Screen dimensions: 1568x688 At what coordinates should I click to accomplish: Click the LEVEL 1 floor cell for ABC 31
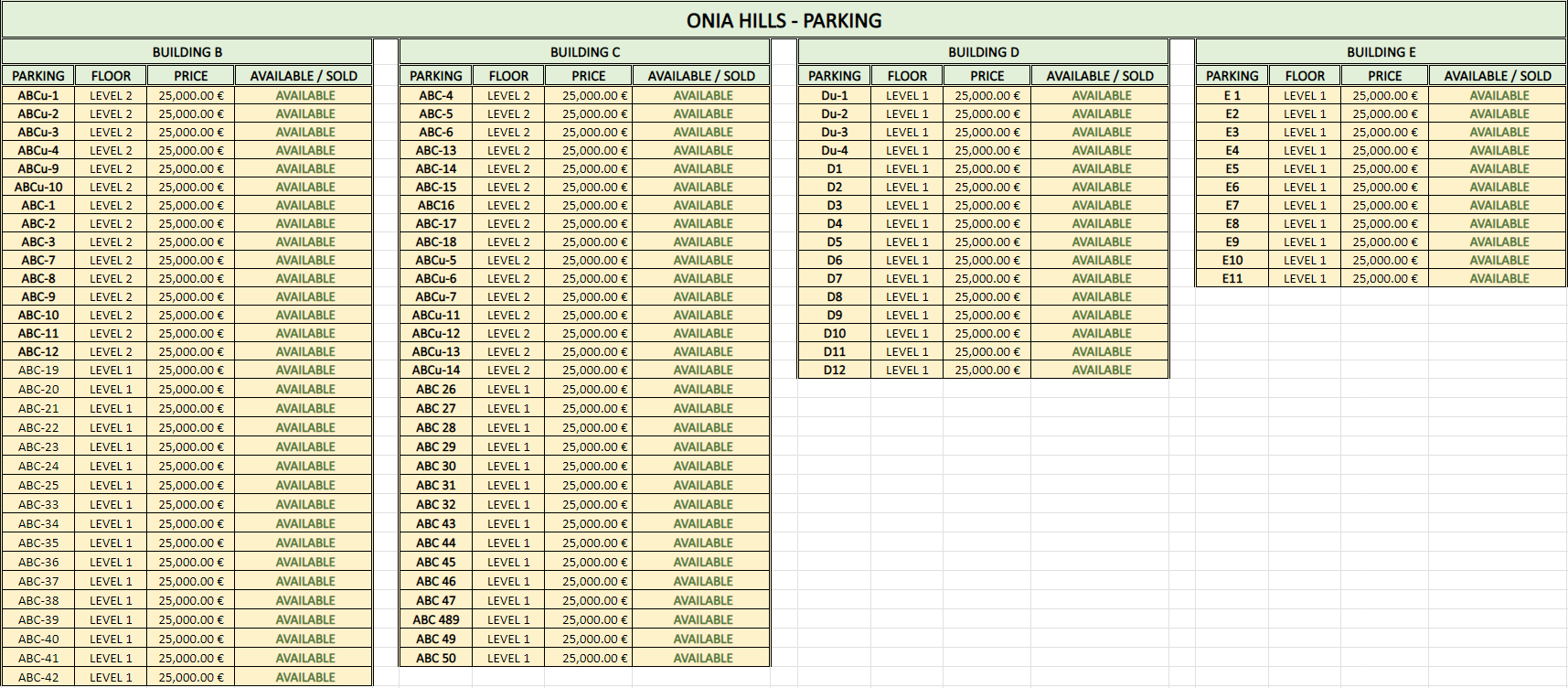tap(508, 485)
